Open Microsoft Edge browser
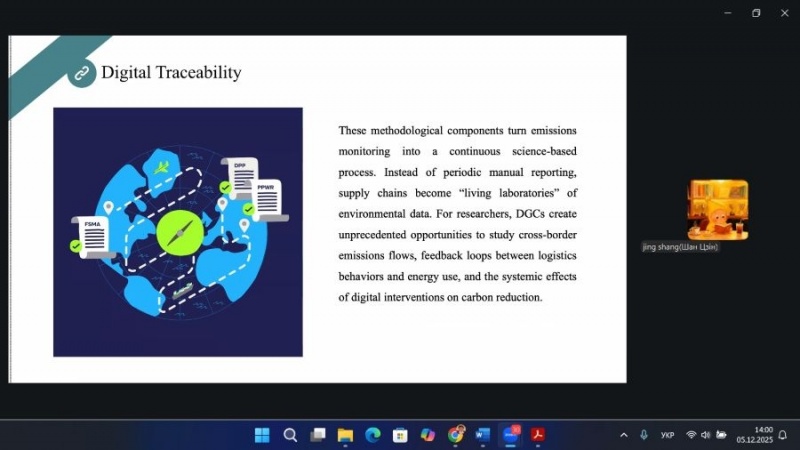This screenshot has height=450, width=800. pos(373,435)
